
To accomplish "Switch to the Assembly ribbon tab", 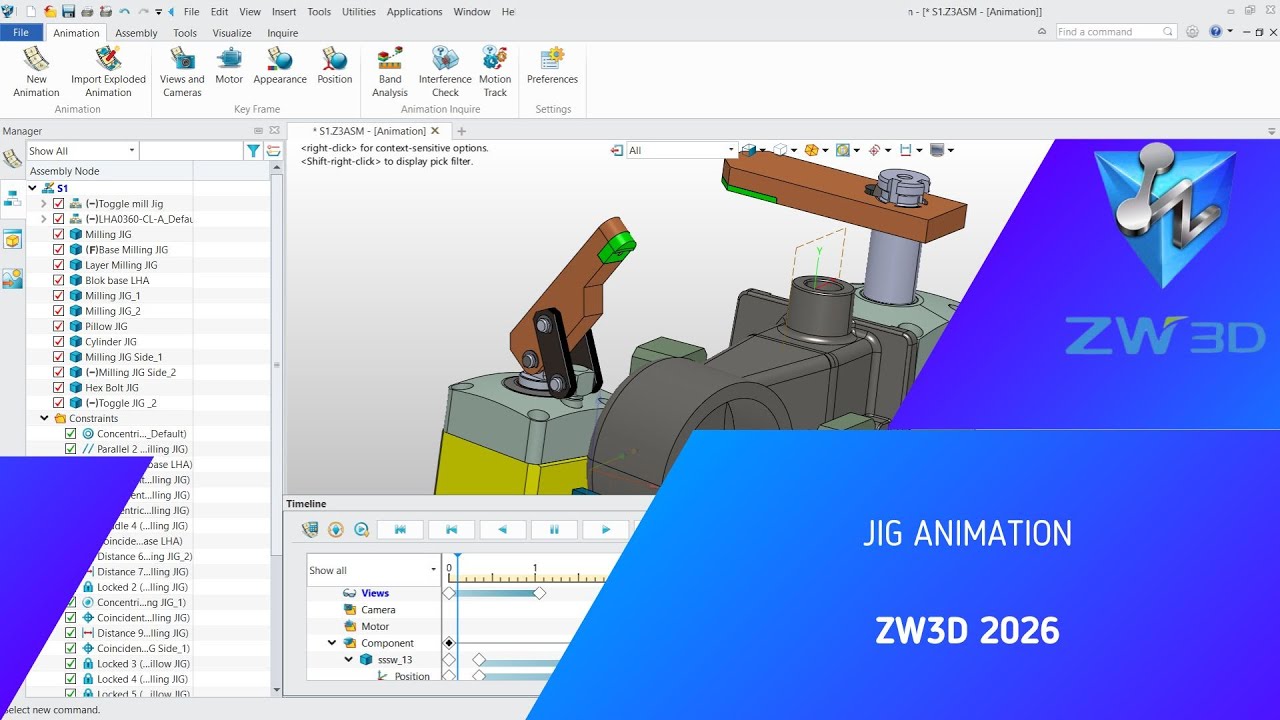I will [136, 33].
